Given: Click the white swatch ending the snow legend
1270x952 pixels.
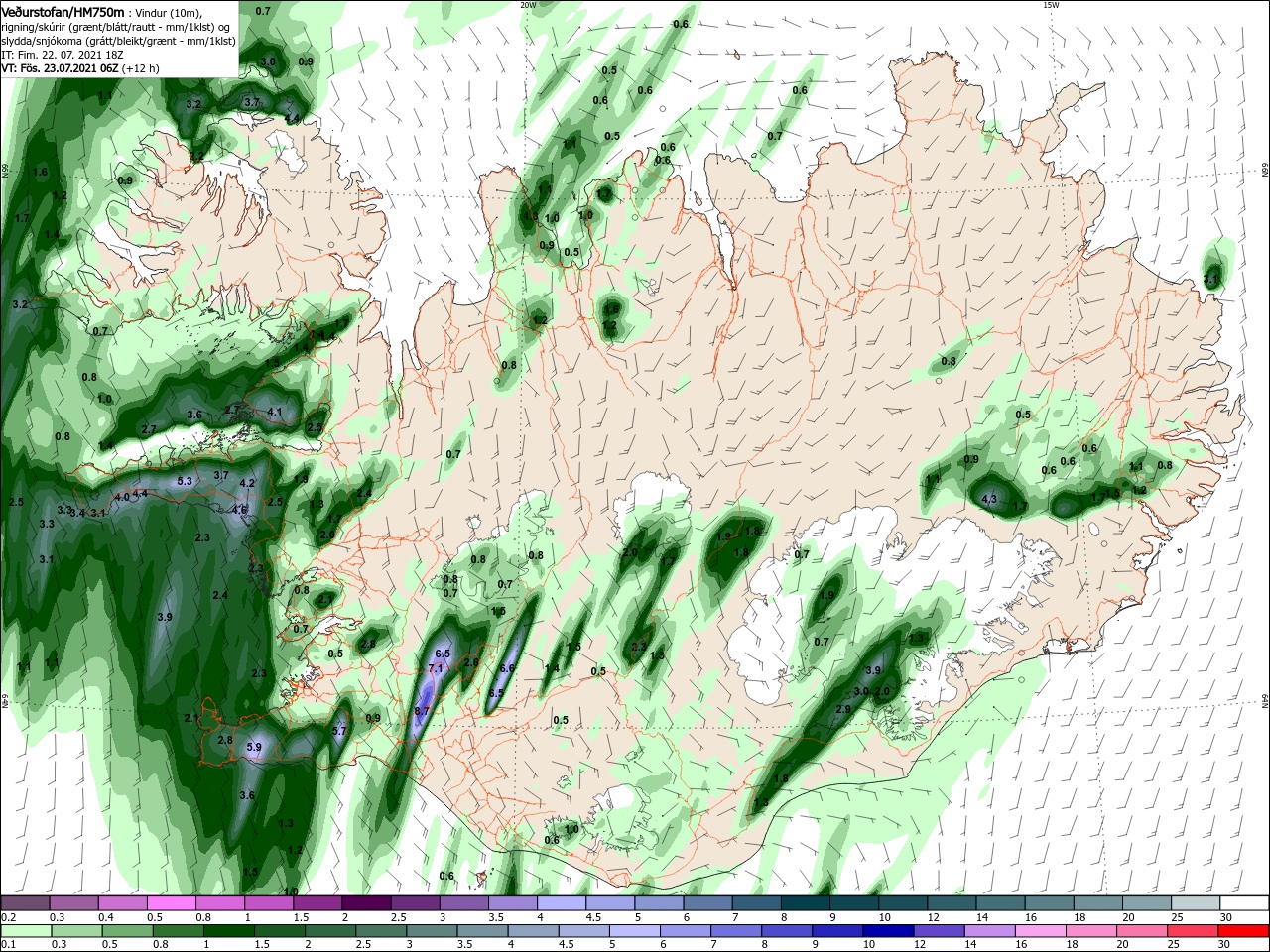Looking at the screenshot, I should tap(1244, 903).
